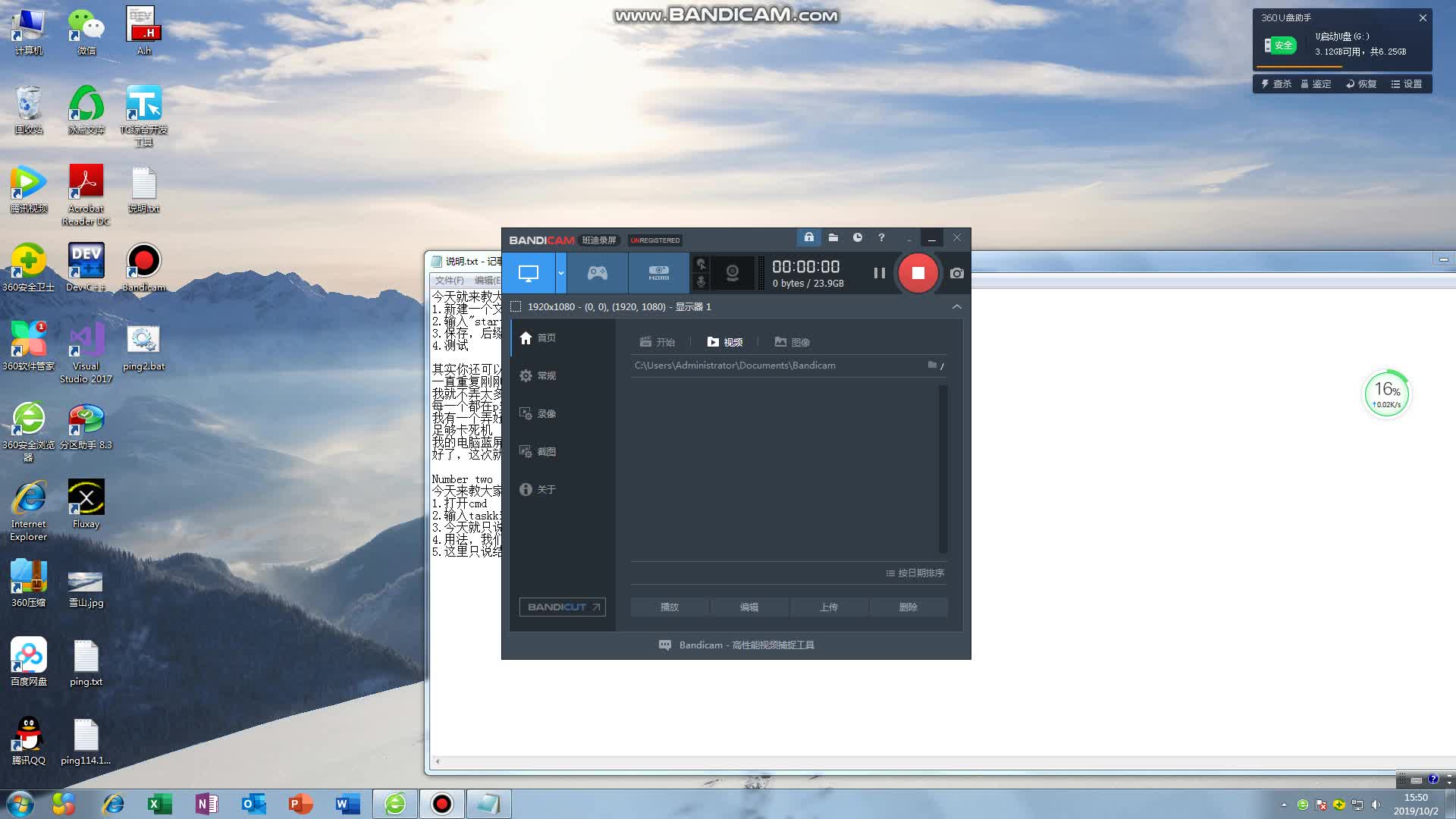Click the 腾讯QQ desktop icon
This screenshot has height=819, width=1456.
click(x=29, y=741)
